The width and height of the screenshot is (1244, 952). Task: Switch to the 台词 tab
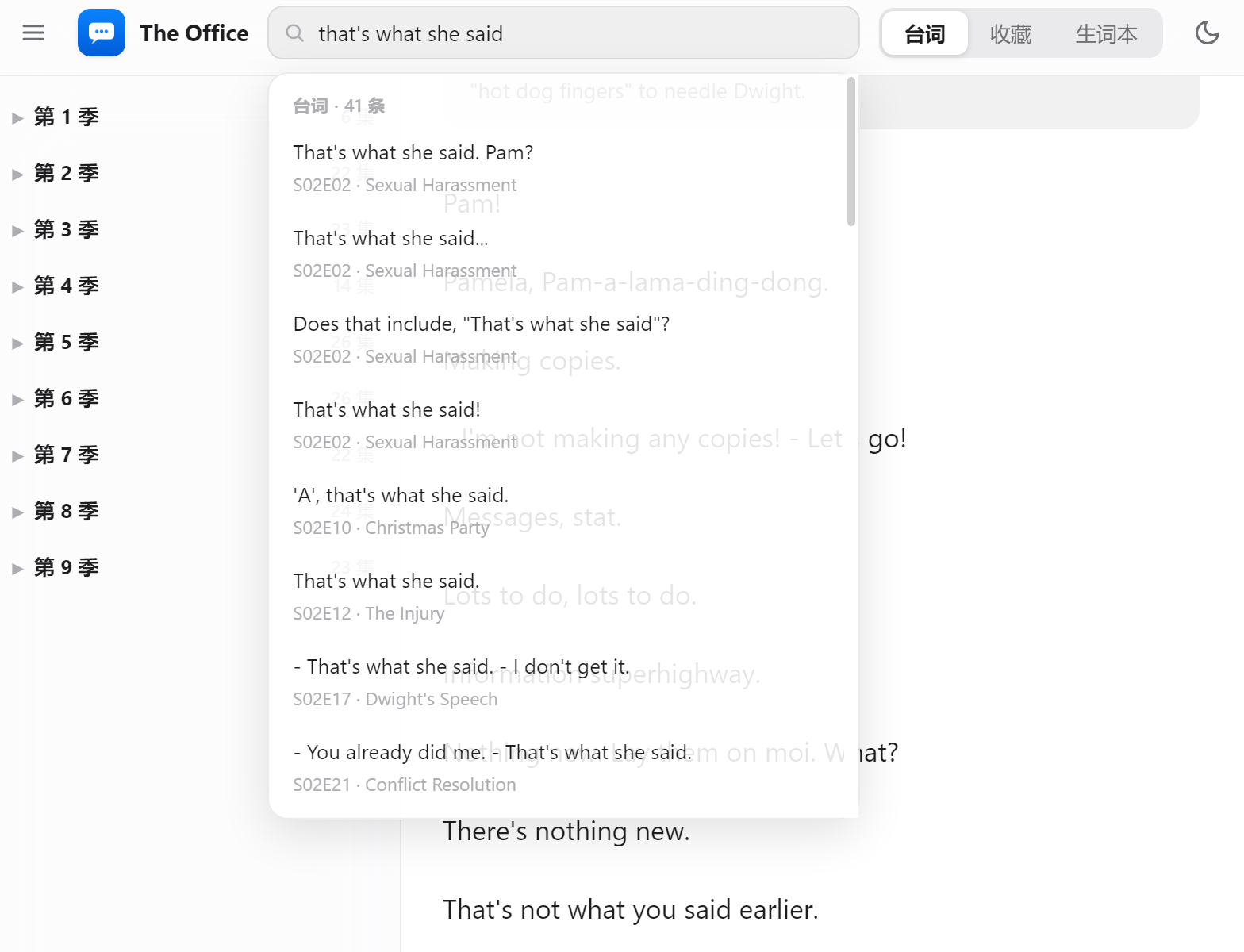pyautogui.click(x=925, y=33)
